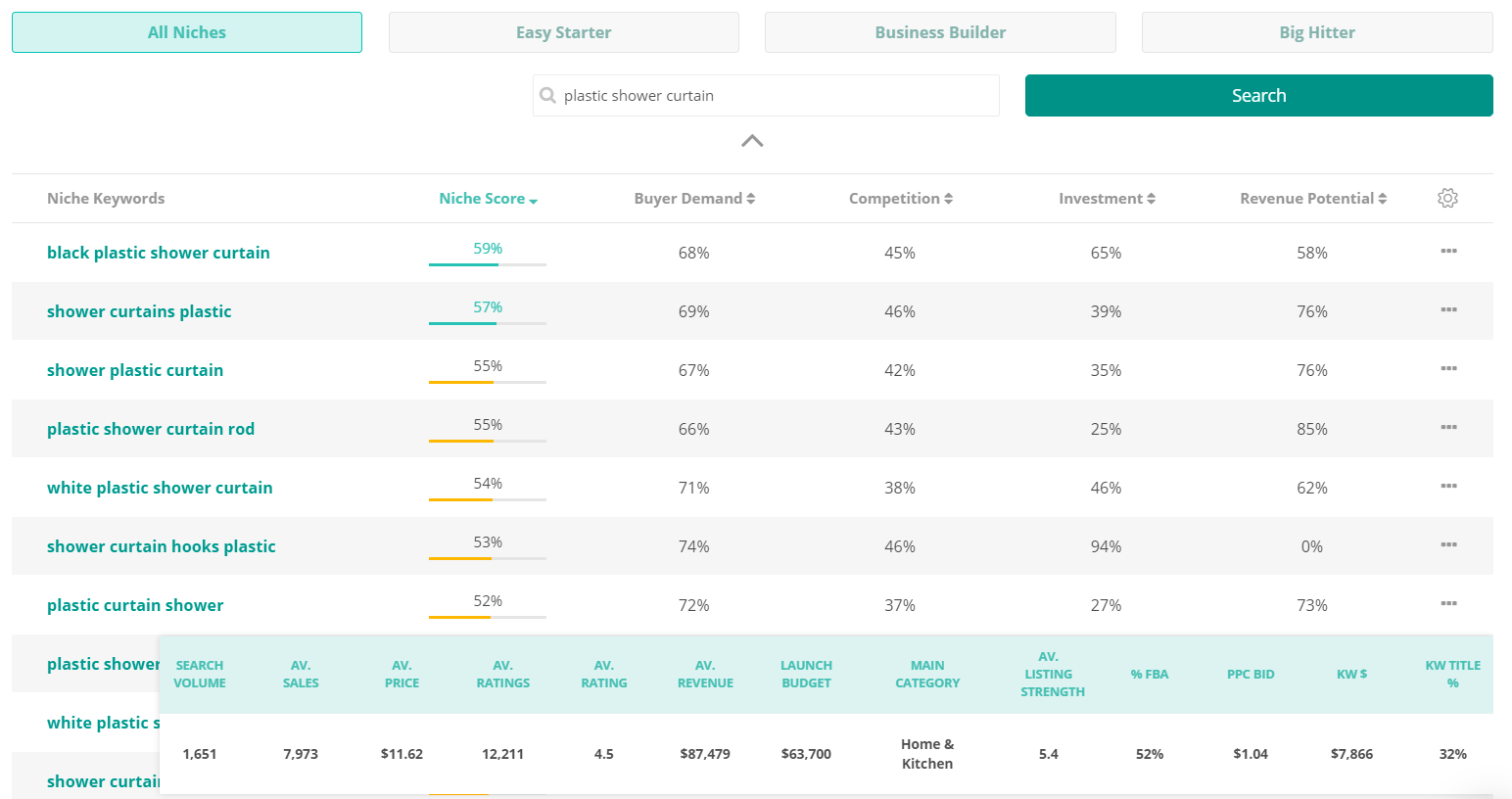Collapse the search panel with the up chevron
Screen dimensions: 1512x799
pos(752,141)
